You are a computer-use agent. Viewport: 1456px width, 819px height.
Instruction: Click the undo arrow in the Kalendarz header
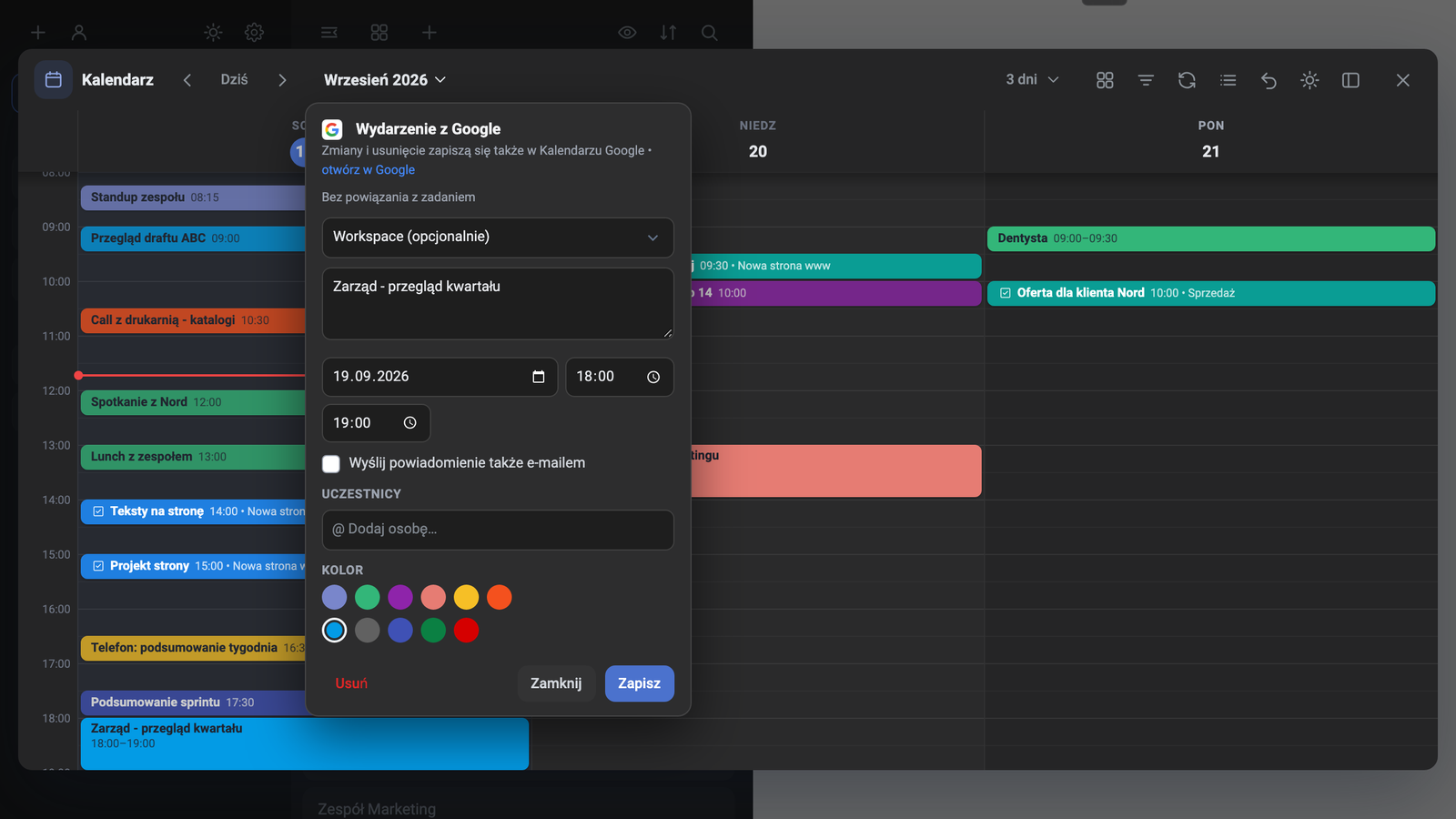(1269, 80)
